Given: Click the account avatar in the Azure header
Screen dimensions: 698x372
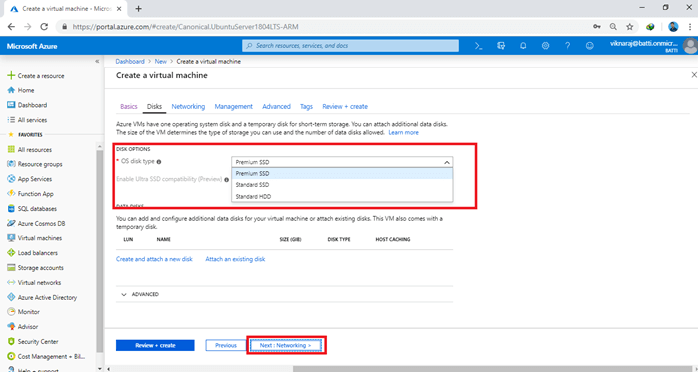Looking at the screenshot, I should 690,46.
